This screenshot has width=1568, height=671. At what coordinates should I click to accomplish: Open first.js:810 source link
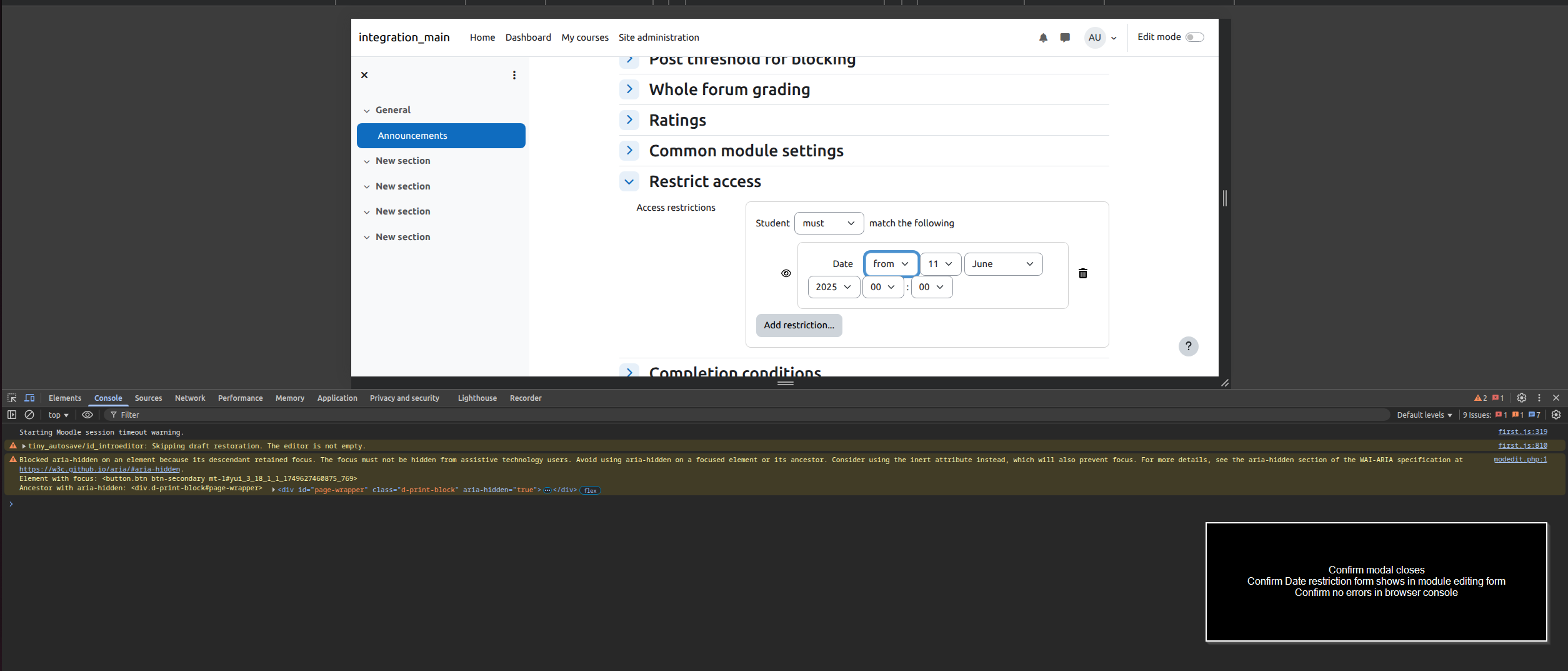(x=1522, y=446)
